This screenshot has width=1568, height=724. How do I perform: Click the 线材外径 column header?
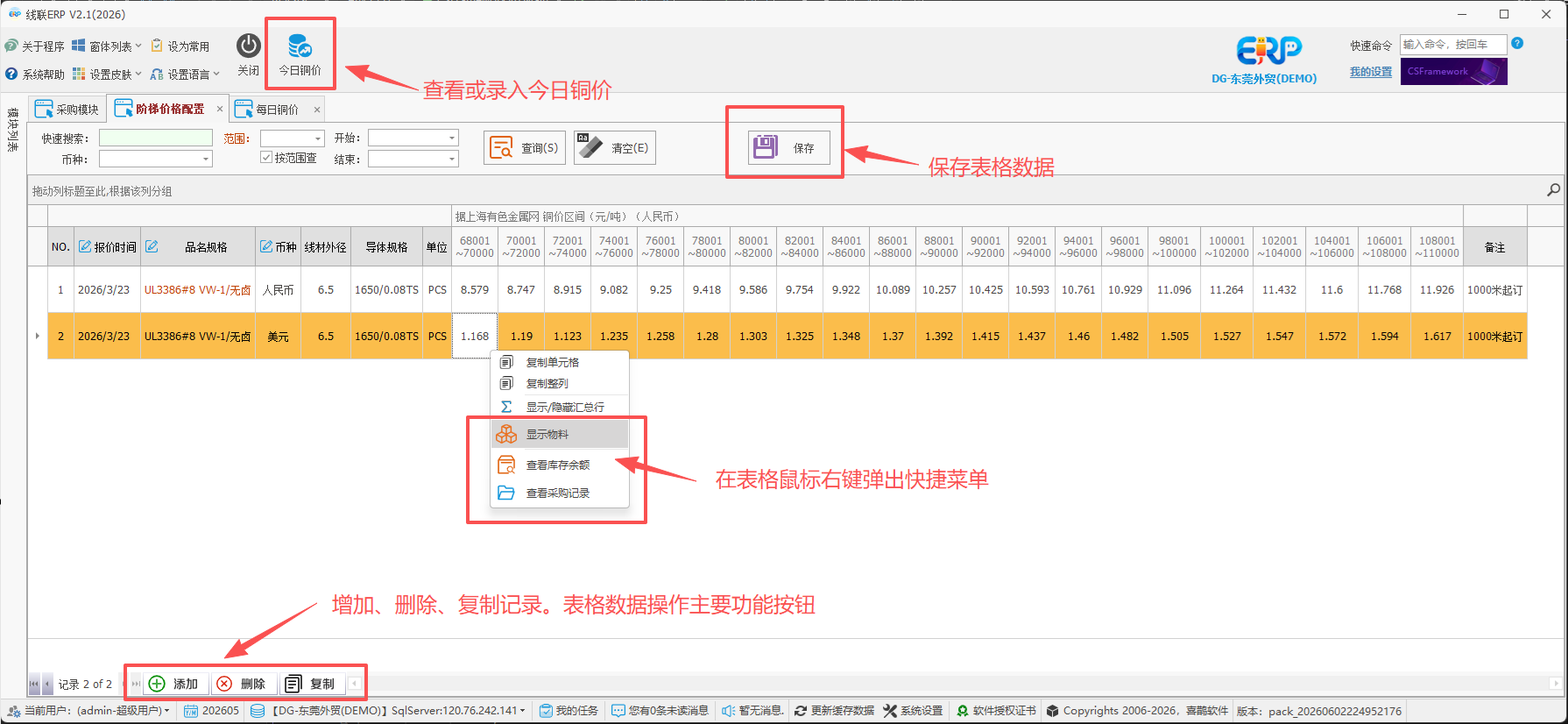pos(326,247)
